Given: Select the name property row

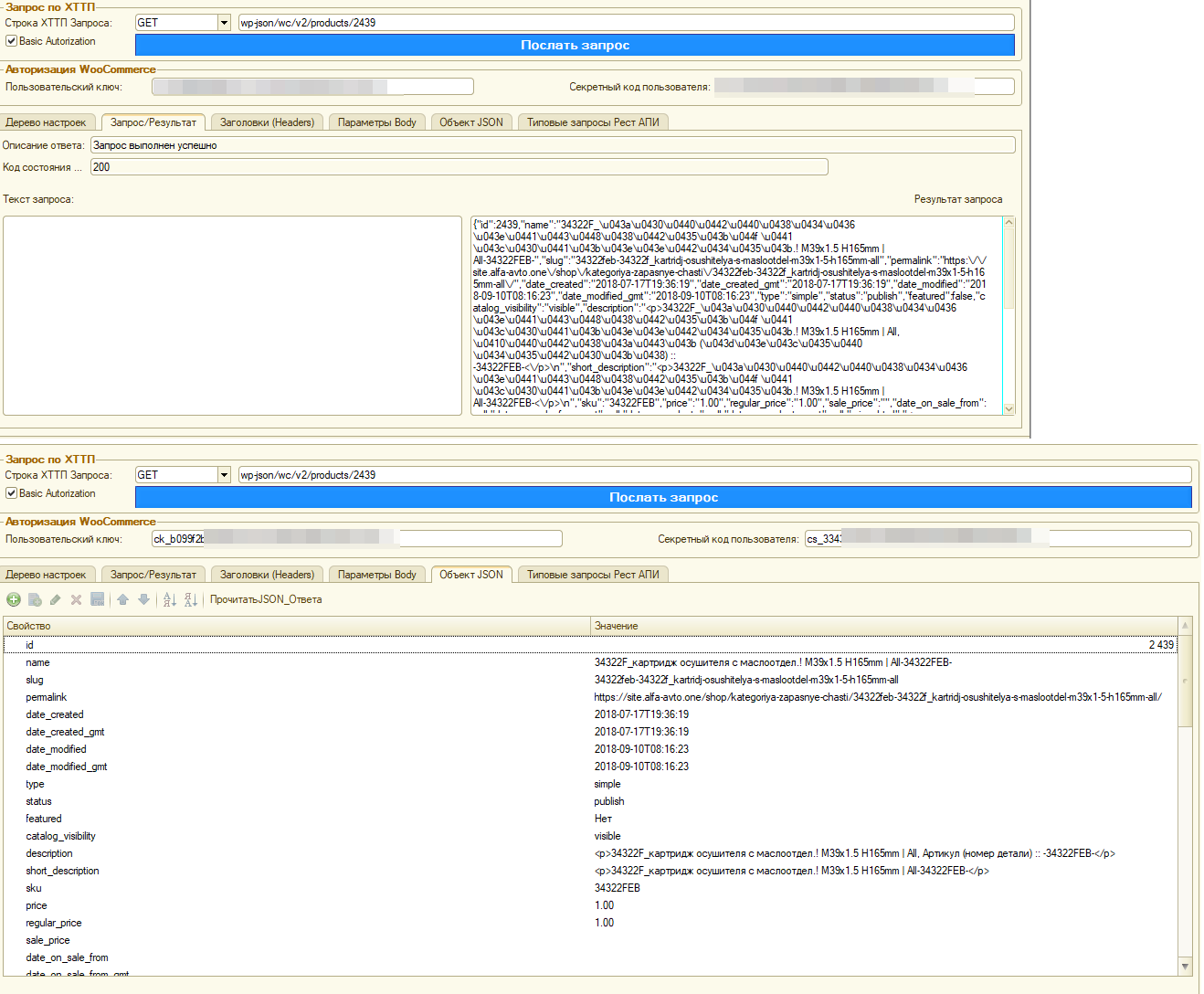Looking at the screenshot, I should point(590,662).
